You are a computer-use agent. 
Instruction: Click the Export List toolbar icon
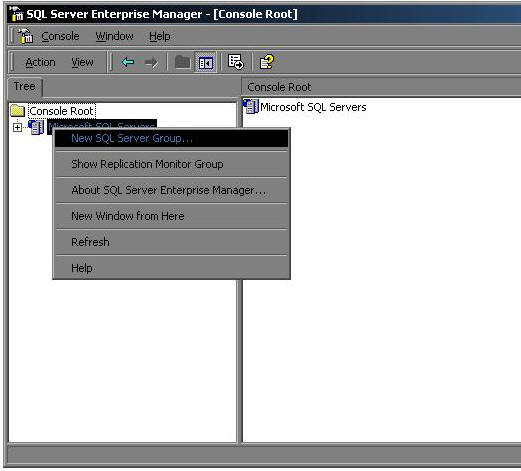[x=236, y=62]
